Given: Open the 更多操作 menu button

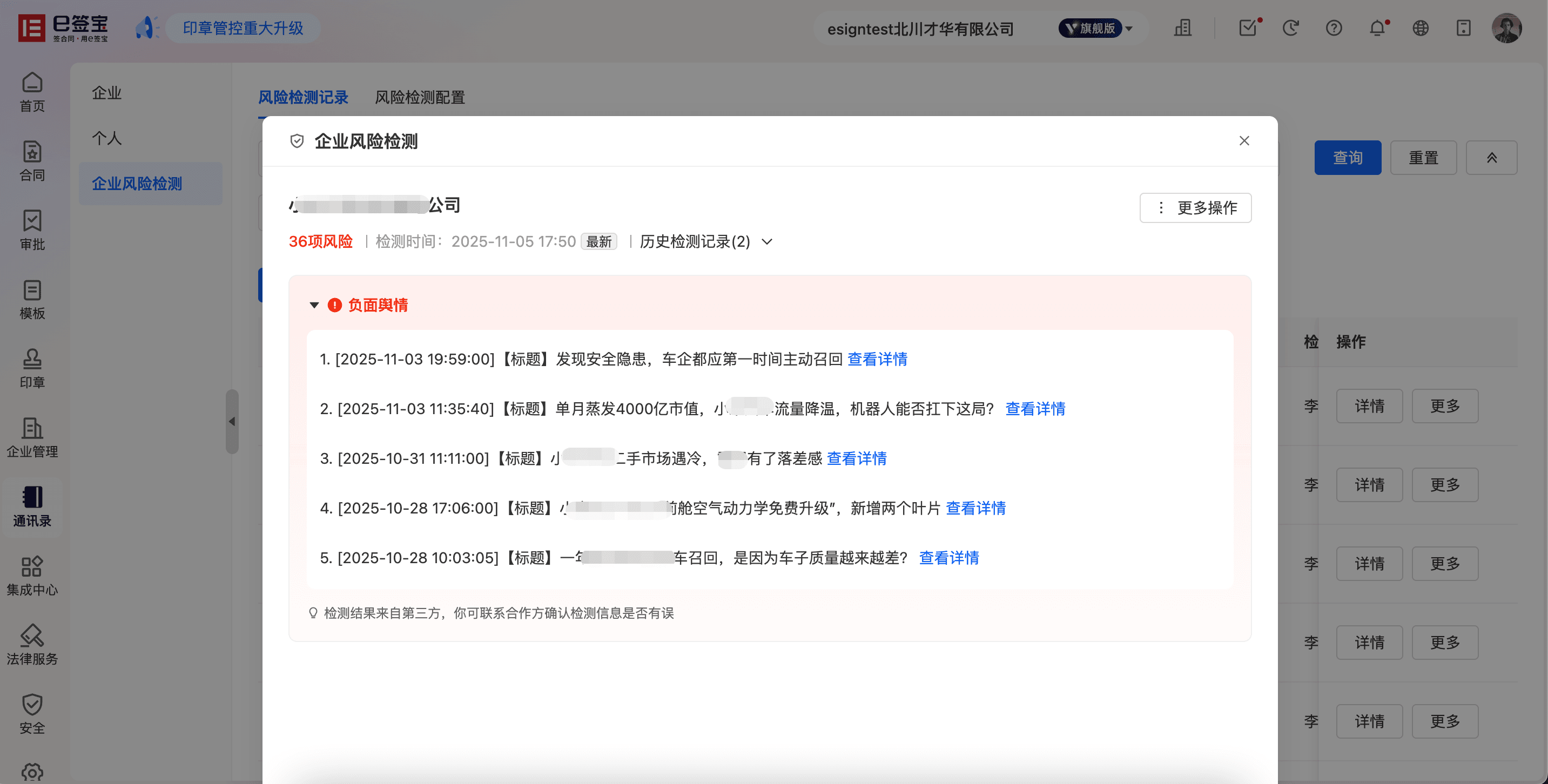Looking at the screenshot, I should point(1195,207).
